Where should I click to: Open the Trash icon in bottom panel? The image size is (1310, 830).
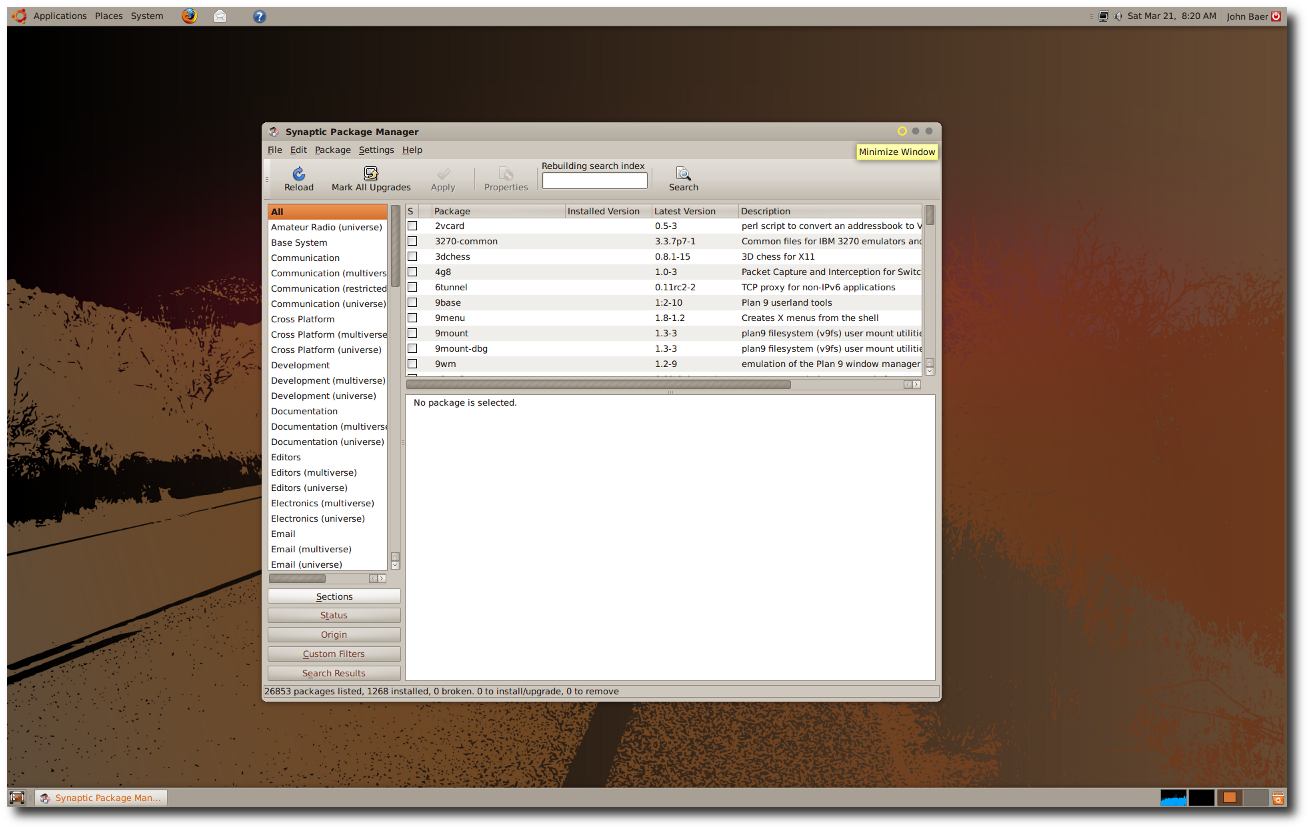1277,797
